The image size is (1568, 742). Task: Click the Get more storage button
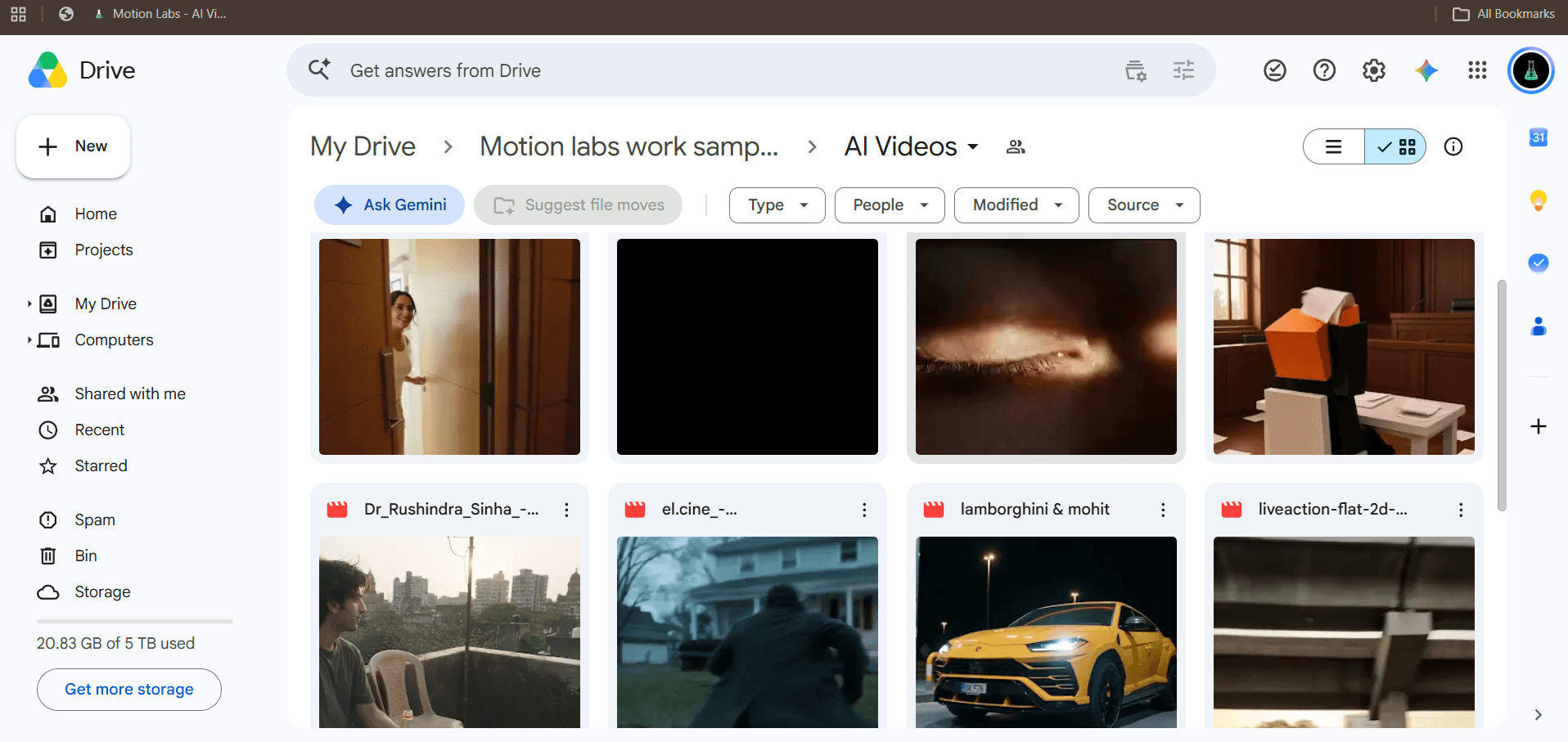tap(129, 690)
